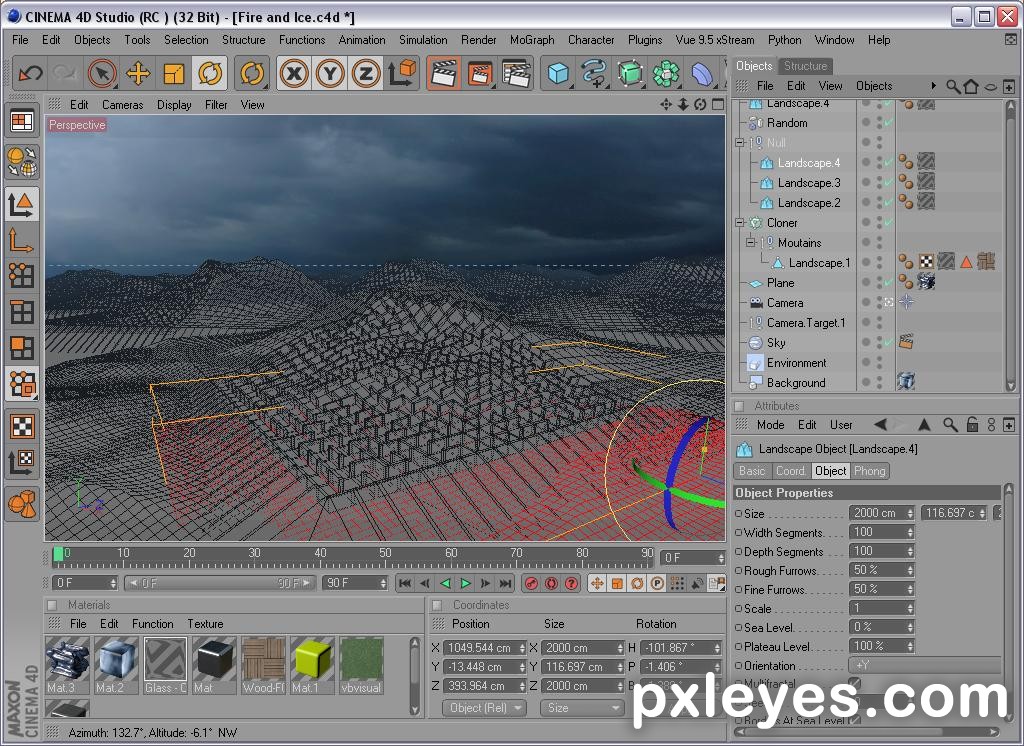Screen dimensions: 1024x746
Task: Toggle the Z axis lock
Action: click(366, 73)
